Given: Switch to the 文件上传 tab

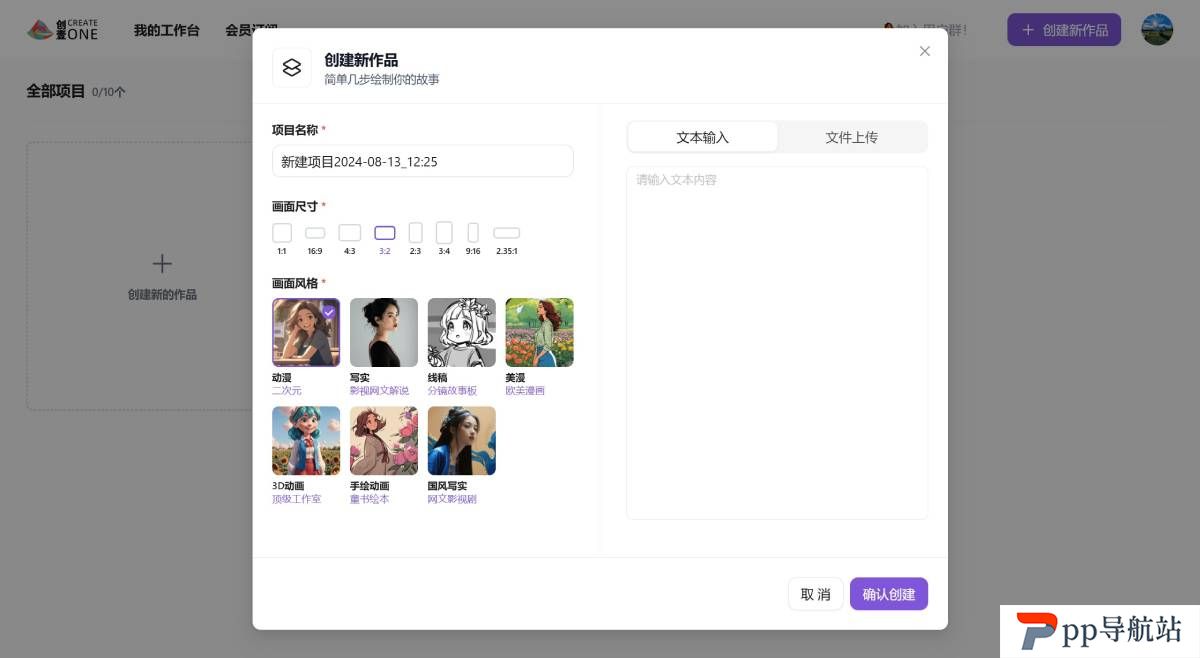Looking at the screenshot, I should [x=852, y=137].
